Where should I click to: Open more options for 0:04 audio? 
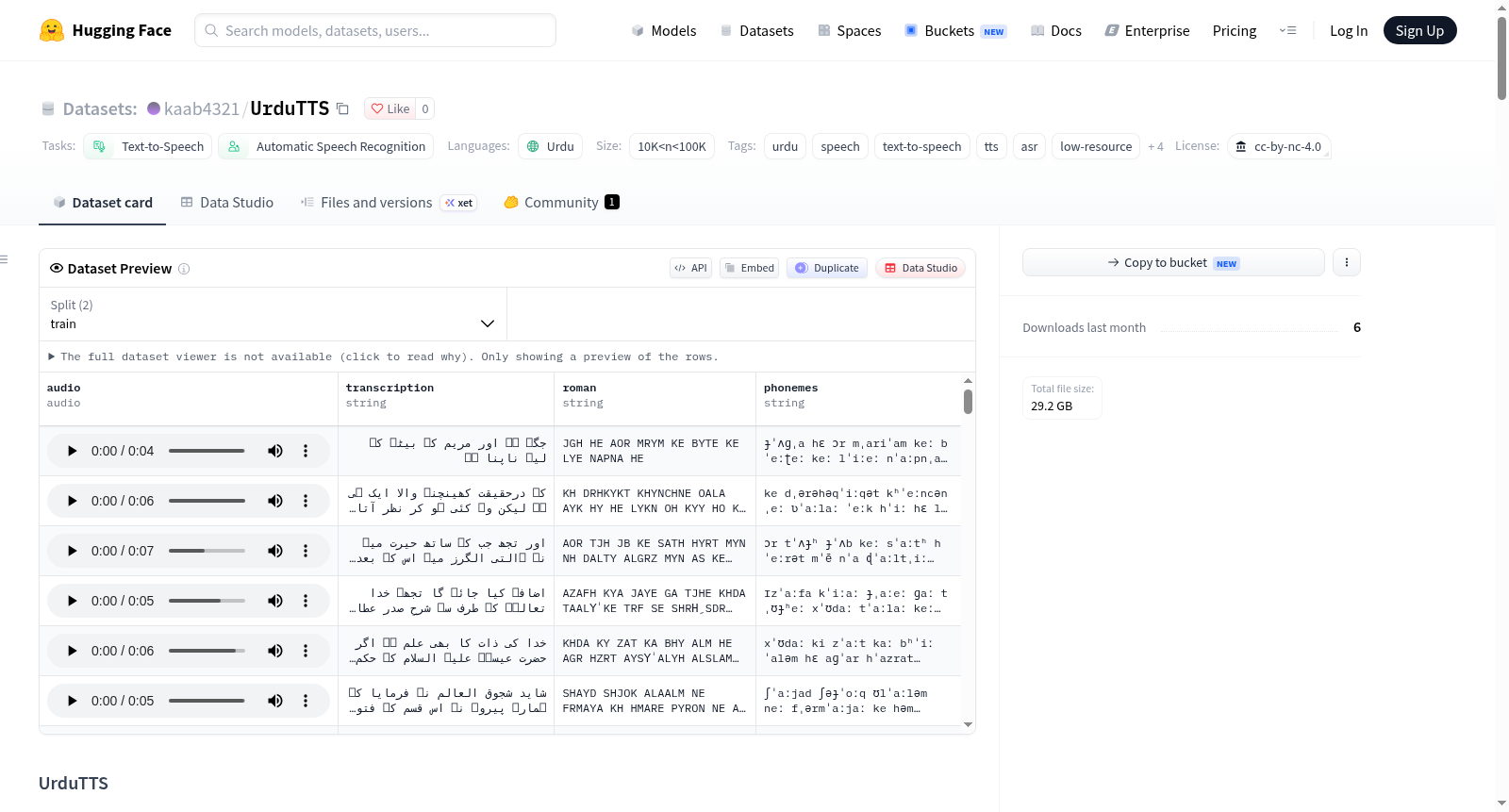click(306, 451)
